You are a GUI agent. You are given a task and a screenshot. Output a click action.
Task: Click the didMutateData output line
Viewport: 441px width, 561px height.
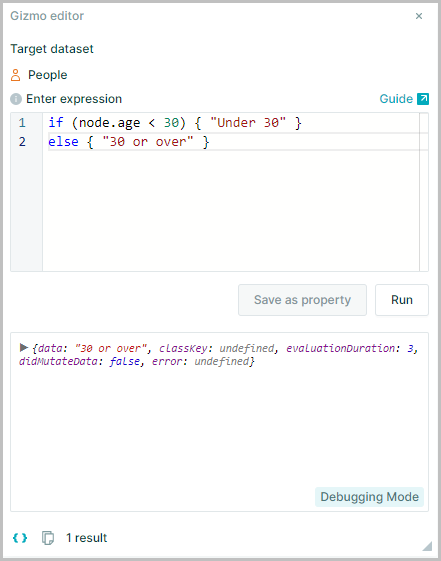coord(137,361)
